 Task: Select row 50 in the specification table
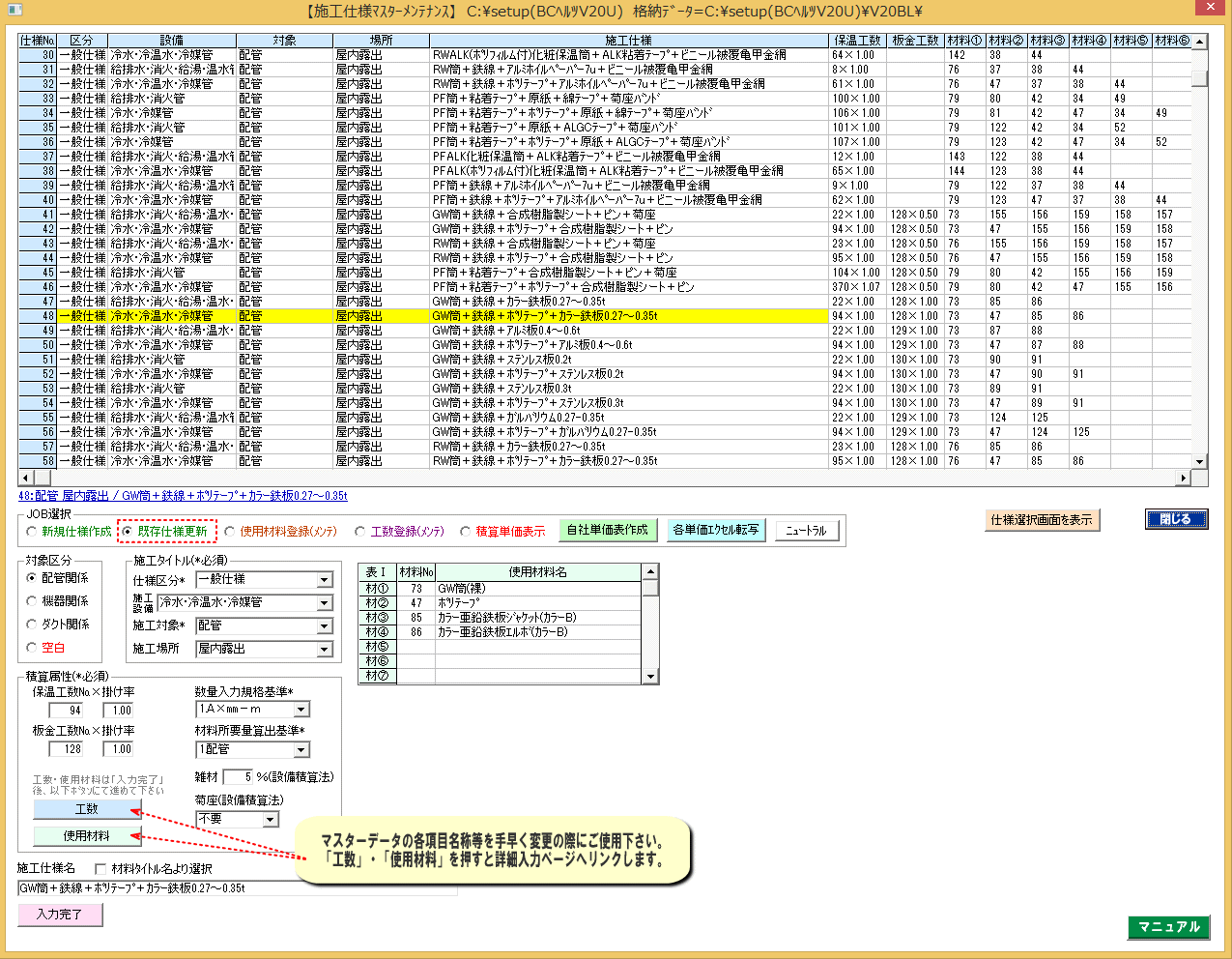[387, 345]
